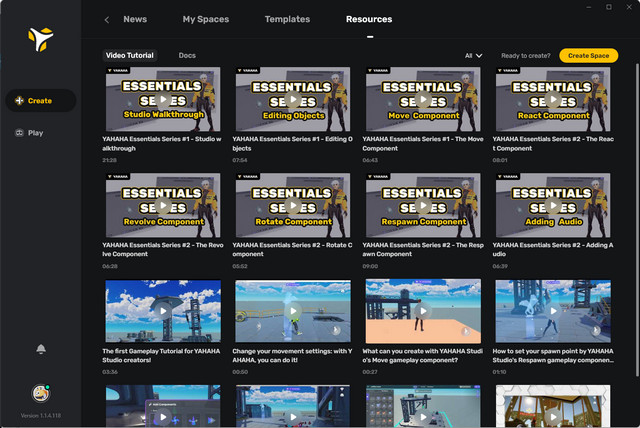Switch to the Templates tab
This screenshot has width=640, height=428.
click(x=287, y=19)
